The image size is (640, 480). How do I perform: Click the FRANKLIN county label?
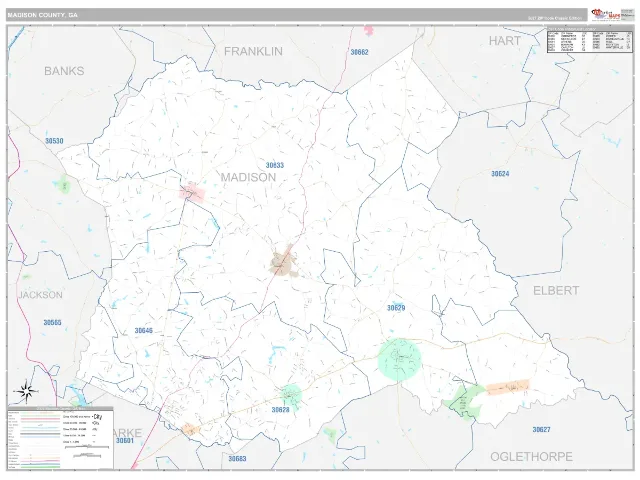click(253, 51)
